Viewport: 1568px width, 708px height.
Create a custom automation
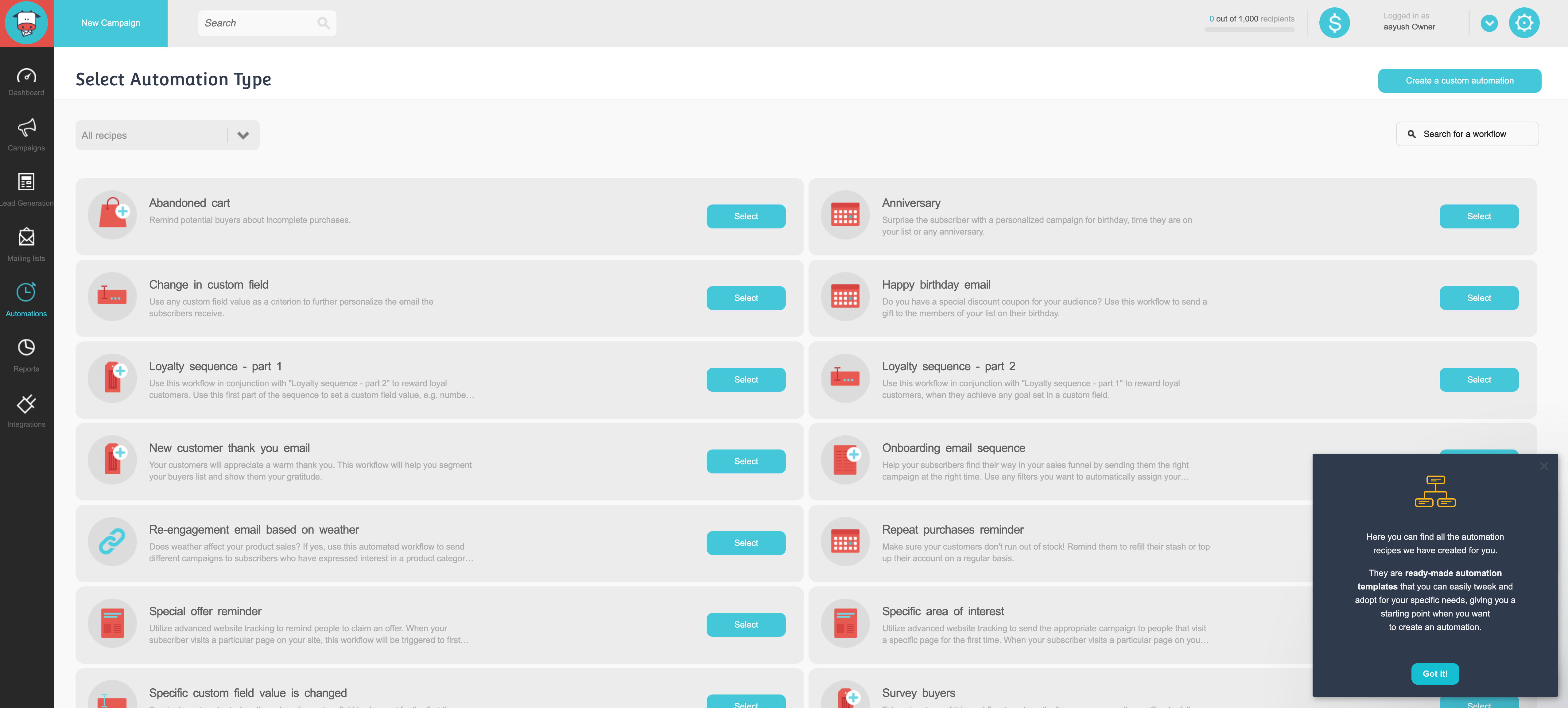(1459, 80)
